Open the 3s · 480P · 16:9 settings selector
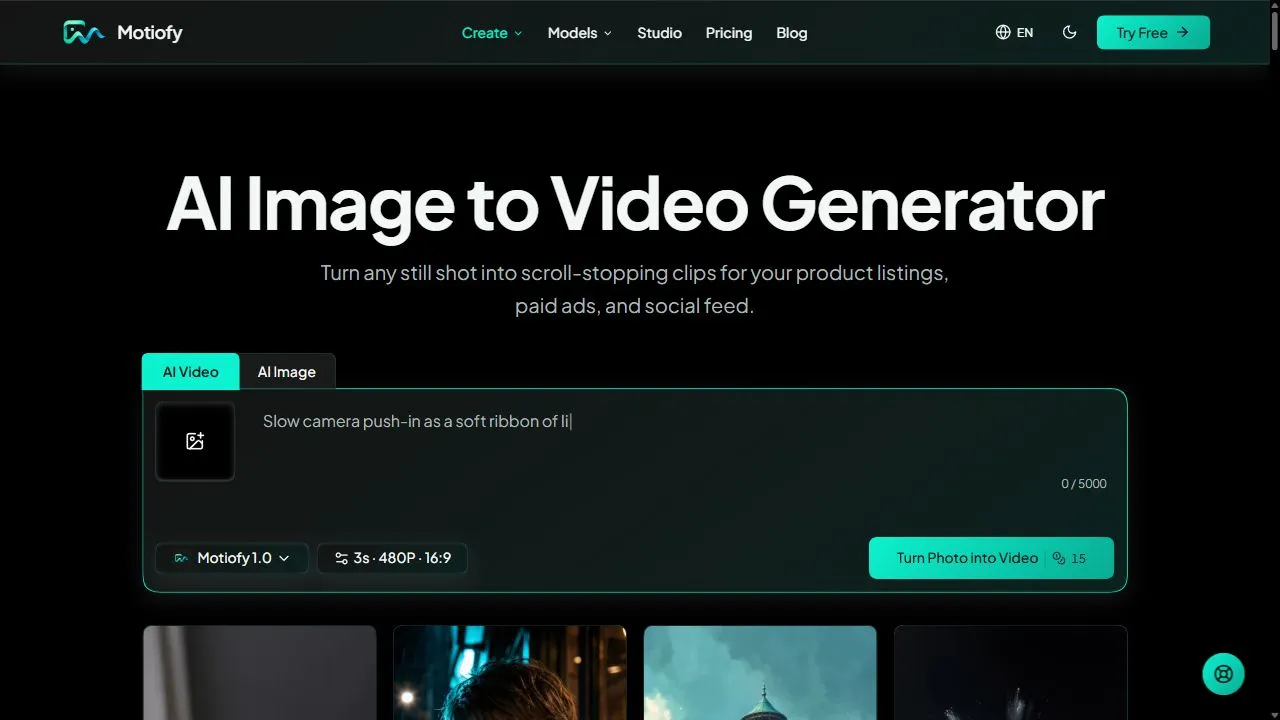 [x=392, y=558]
